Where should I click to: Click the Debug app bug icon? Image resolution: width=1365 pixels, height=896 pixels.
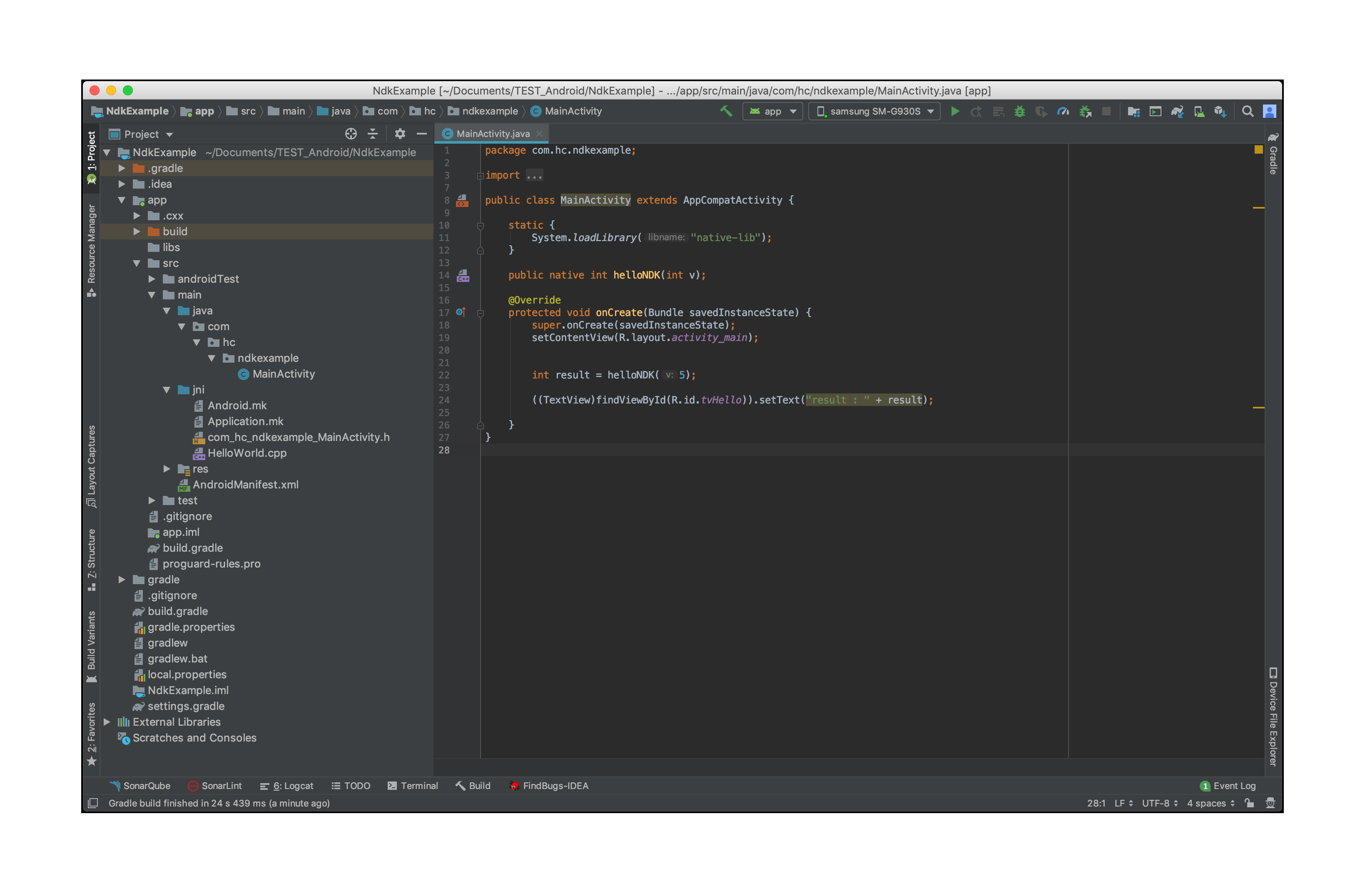point(1020,111)
